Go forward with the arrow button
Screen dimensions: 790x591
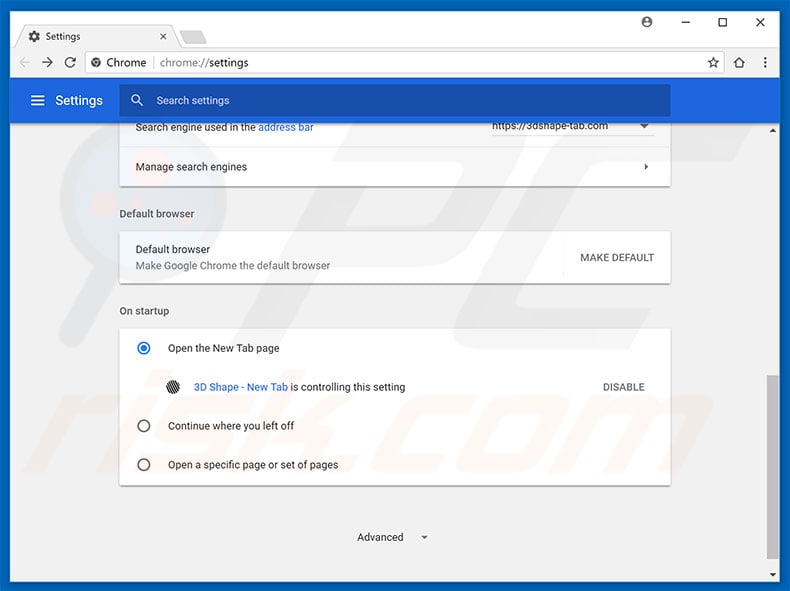click(x=47, y=62)
